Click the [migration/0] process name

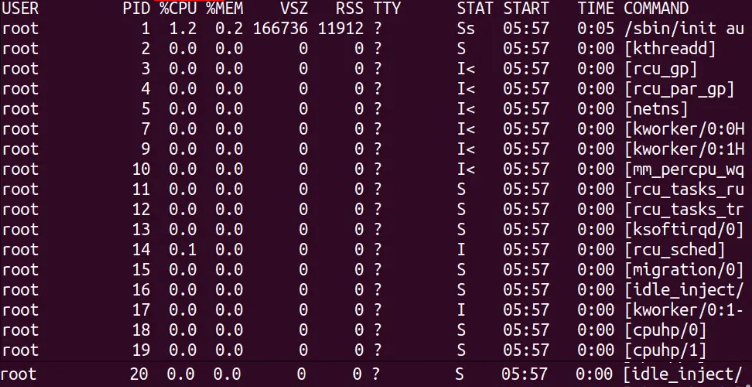[x=684, y=270]
